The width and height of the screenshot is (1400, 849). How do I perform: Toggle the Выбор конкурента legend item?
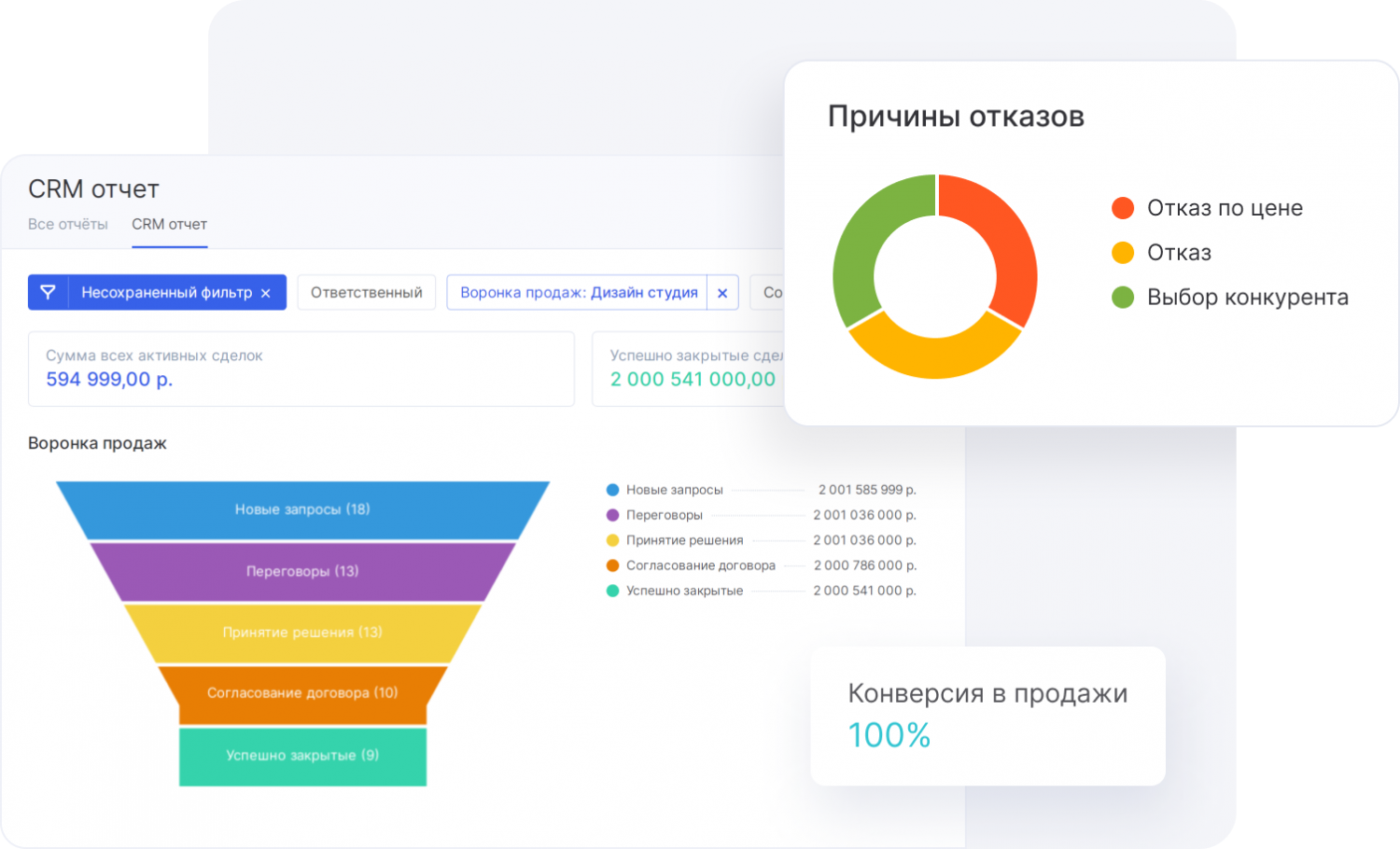(1123, 298)
